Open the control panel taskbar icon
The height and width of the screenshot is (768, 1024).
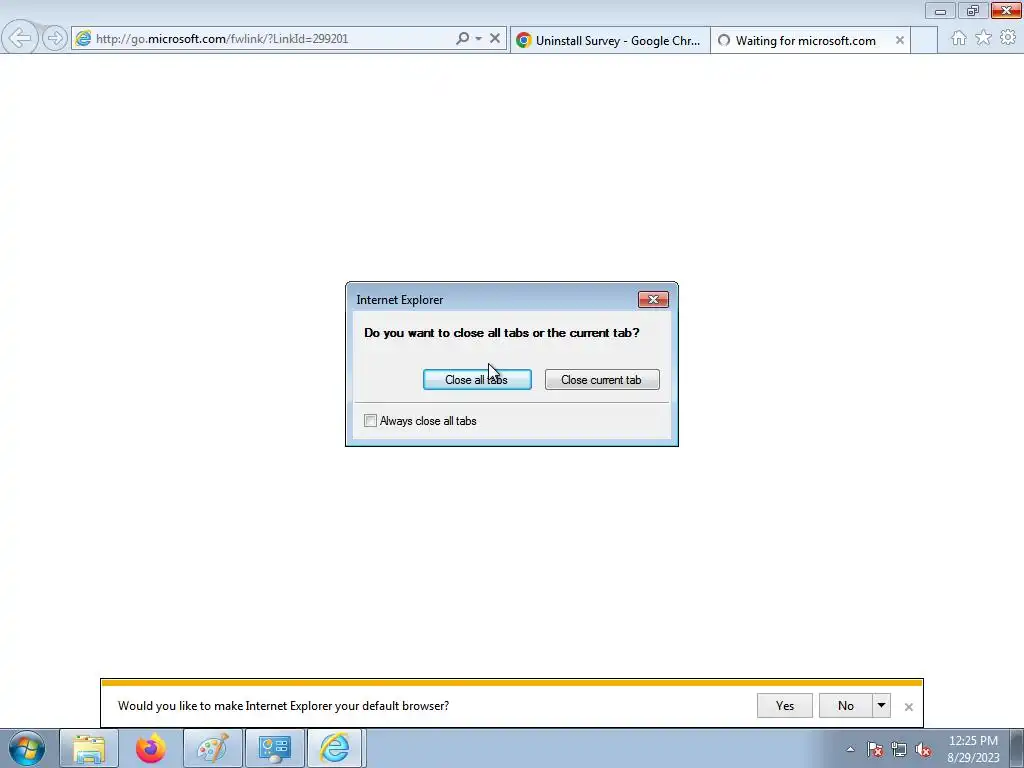pos(274,748)
